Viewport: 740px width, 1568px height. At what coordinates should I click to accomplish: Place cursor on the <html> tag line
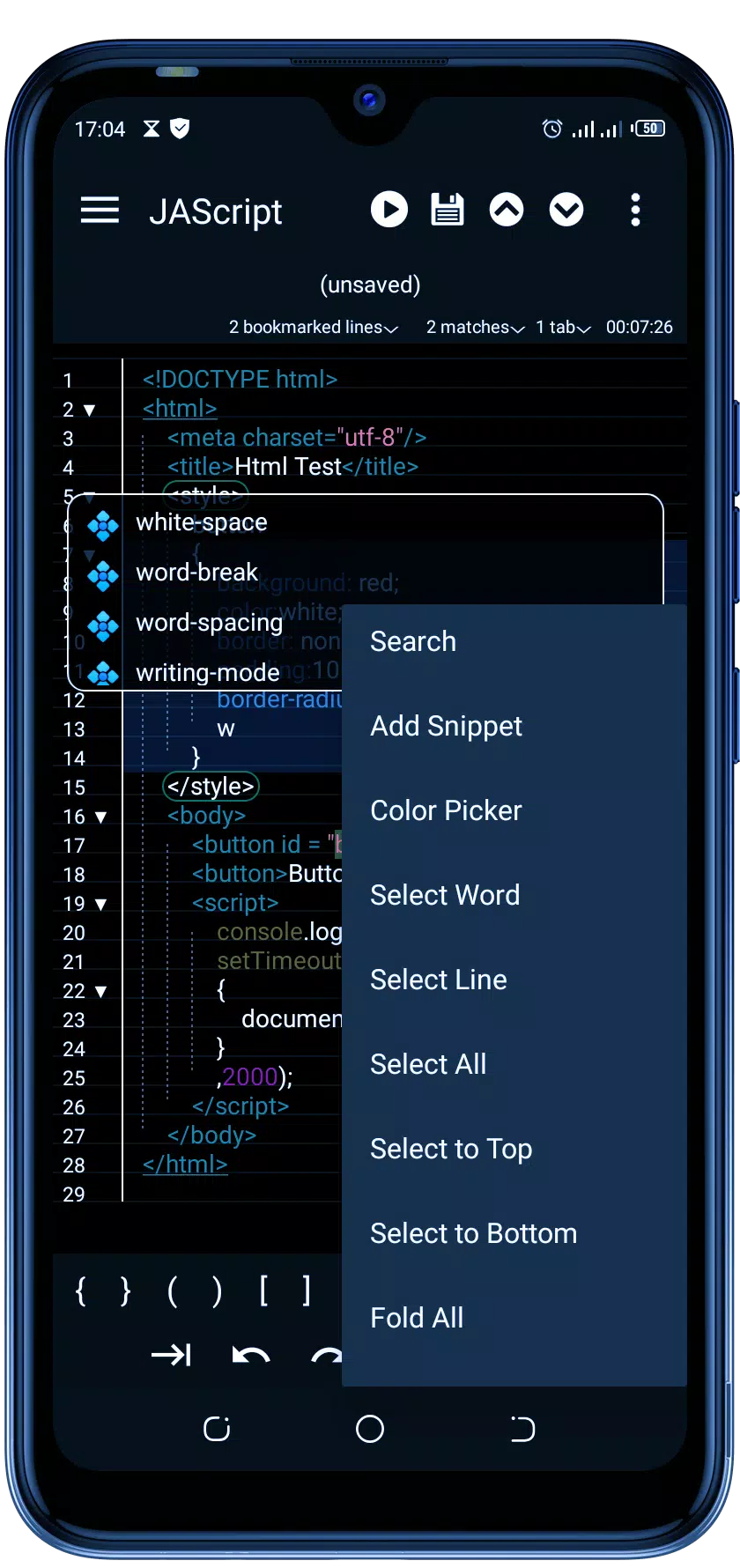180,409
